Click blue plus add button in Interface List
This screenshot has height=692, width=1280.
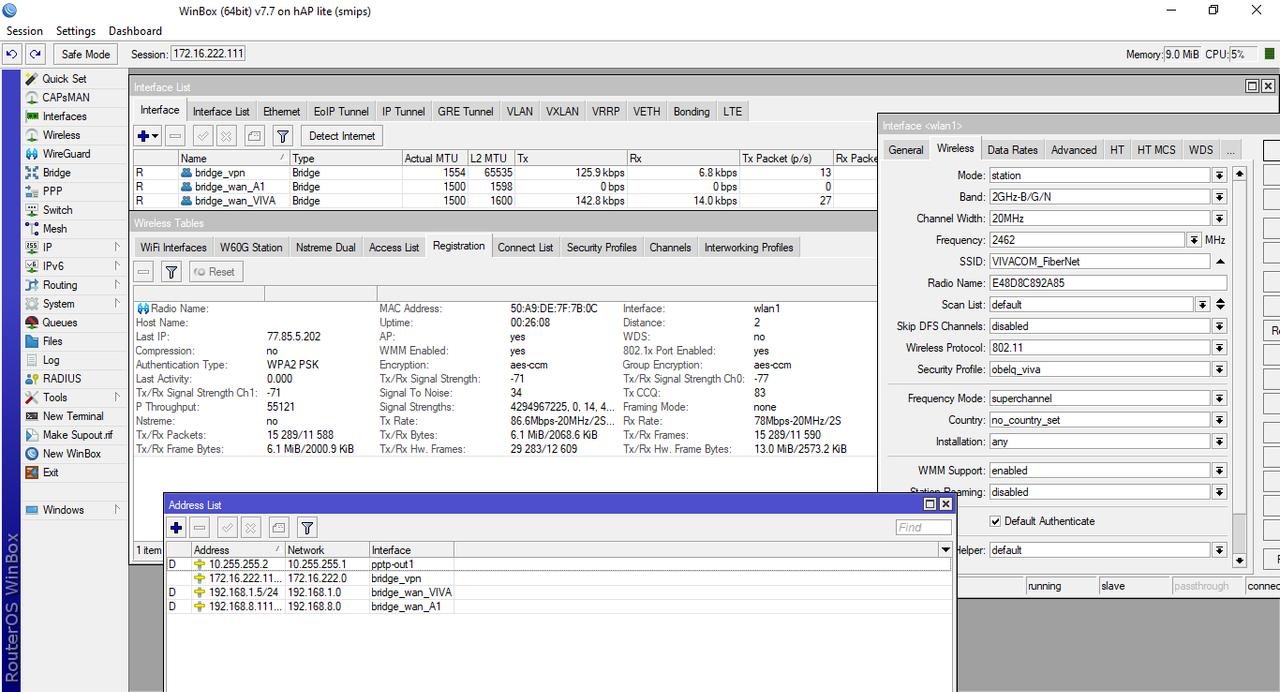coord(147,136)
